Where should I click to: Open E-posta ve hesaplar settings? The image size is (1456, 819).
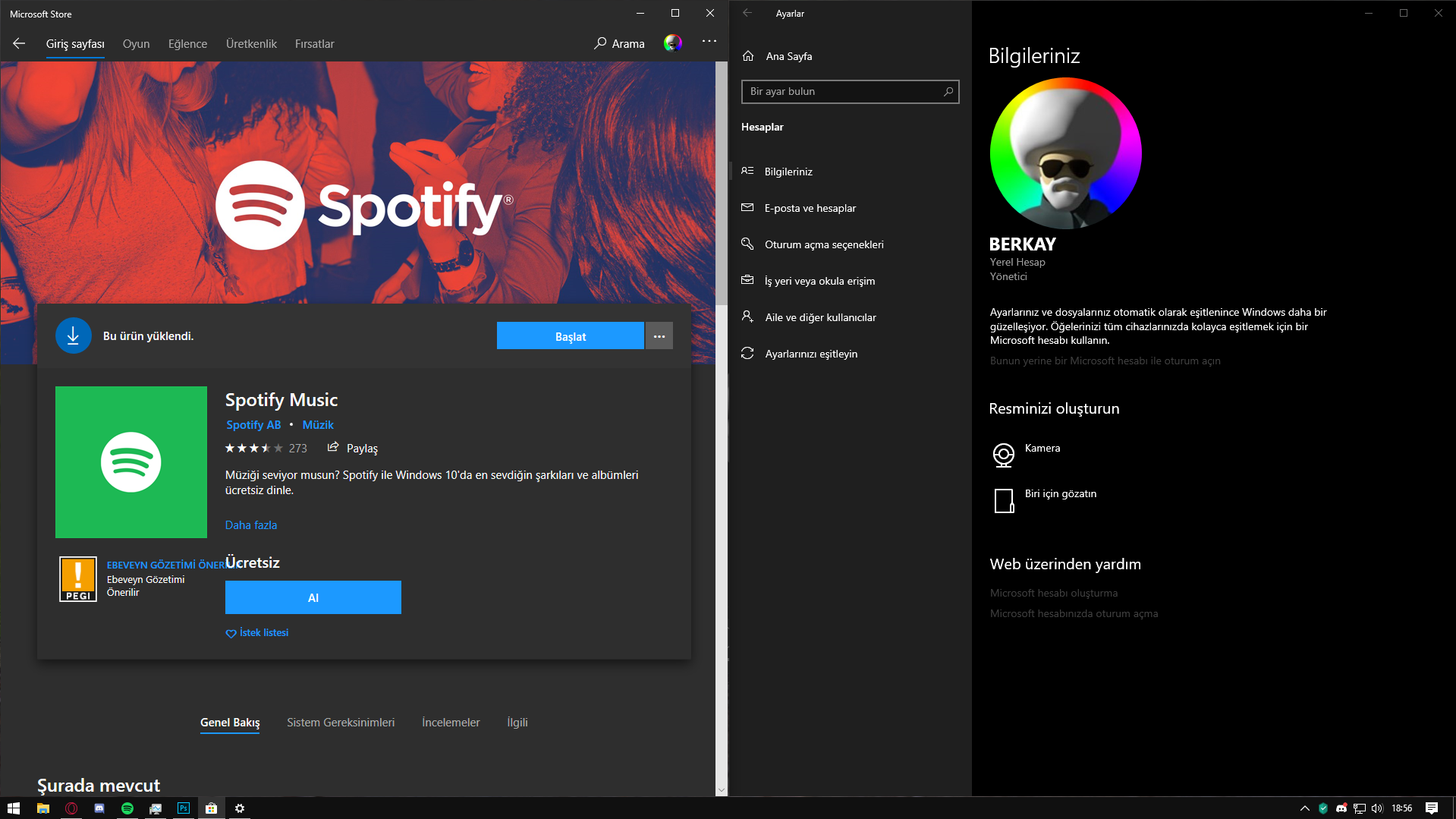tap(850, 208)
